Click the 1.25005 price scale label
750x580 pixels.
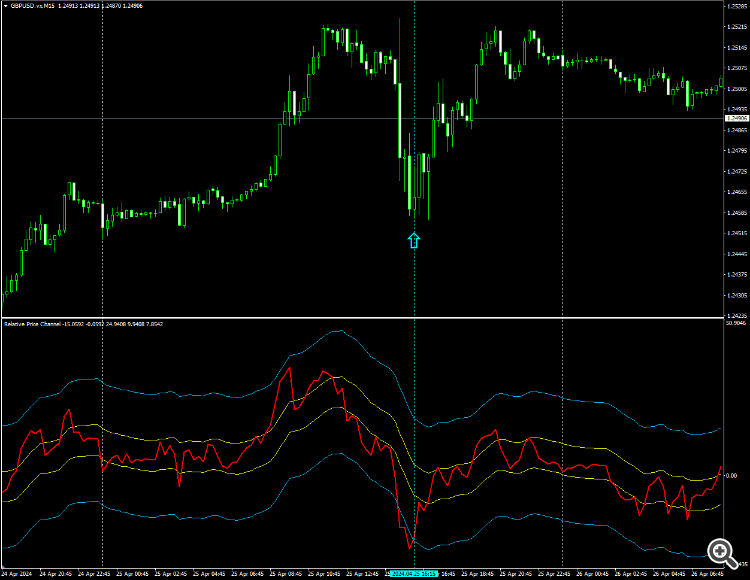[737, 89]
